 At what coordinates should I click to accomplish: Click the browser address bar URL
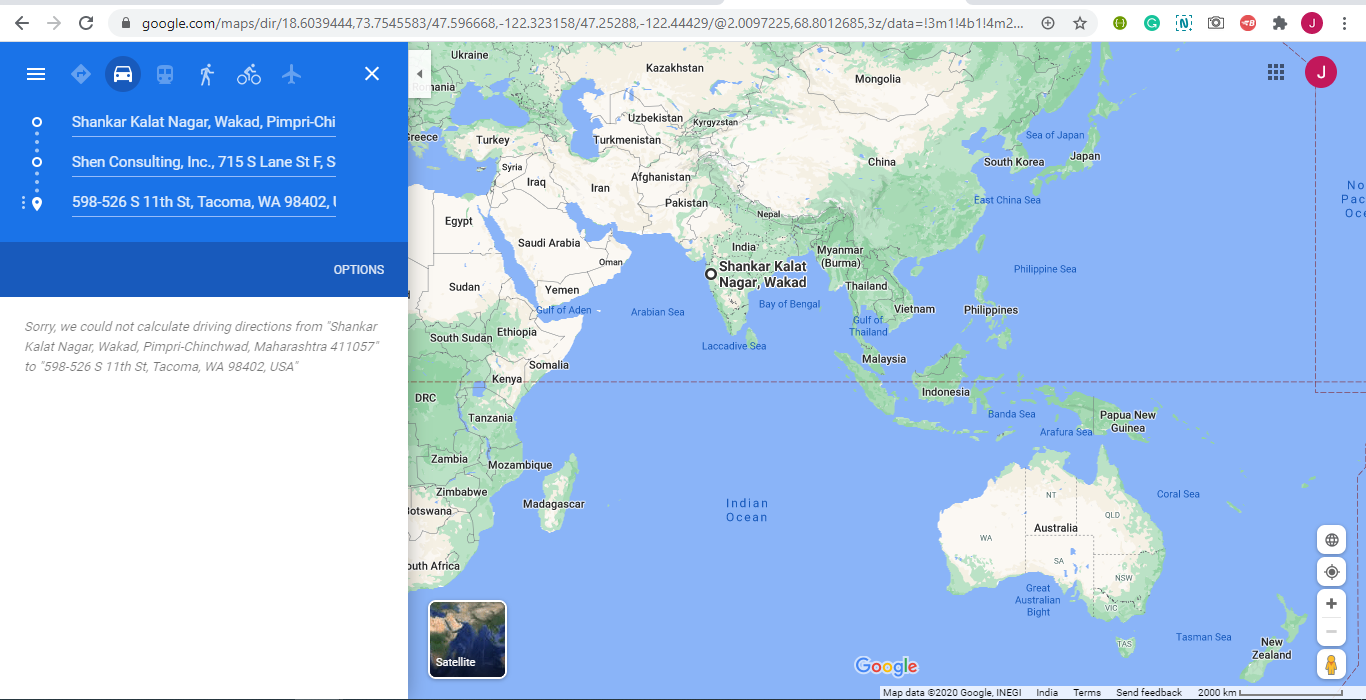point(582,23)
